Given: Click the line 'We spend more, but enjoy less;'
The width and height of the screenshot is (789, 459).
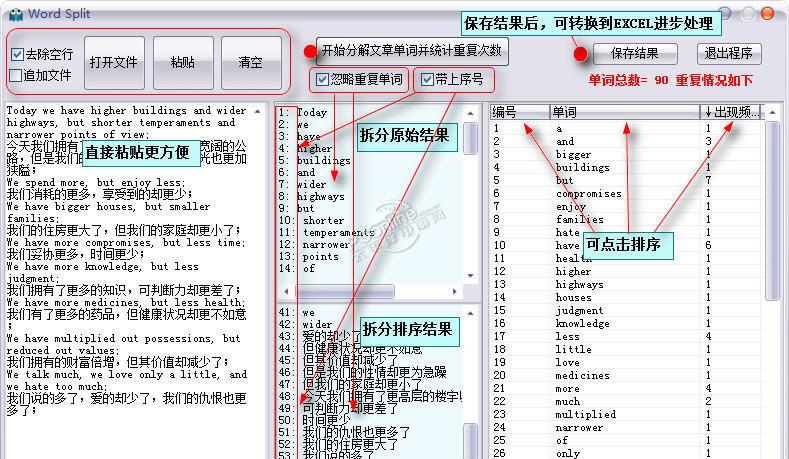Looking at the screenshot, I should [x=96, y=183].
